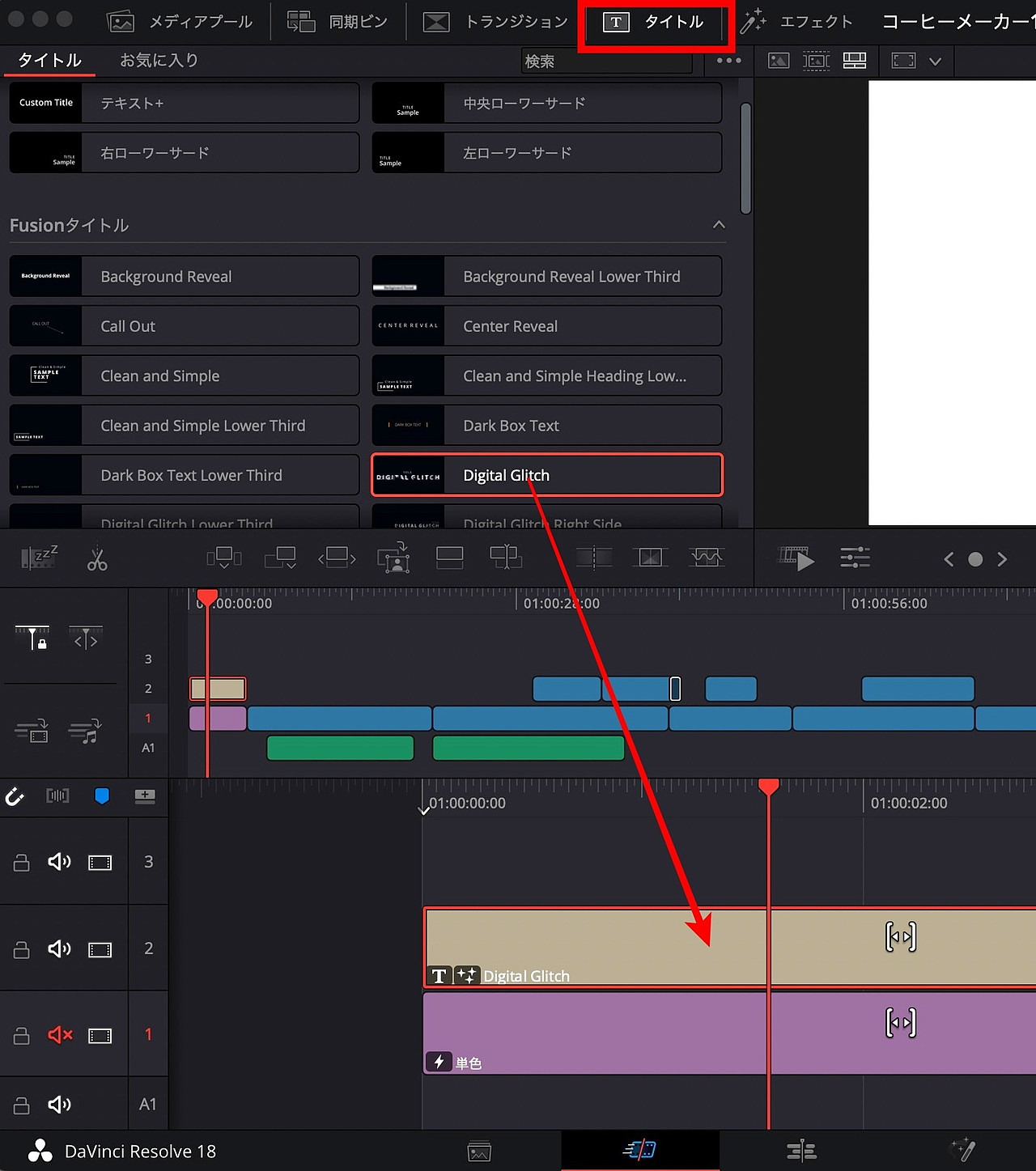This screenshot has height=1171, width=1036.
Task: Lock video track 2
Action: click(x=22, y=949)
